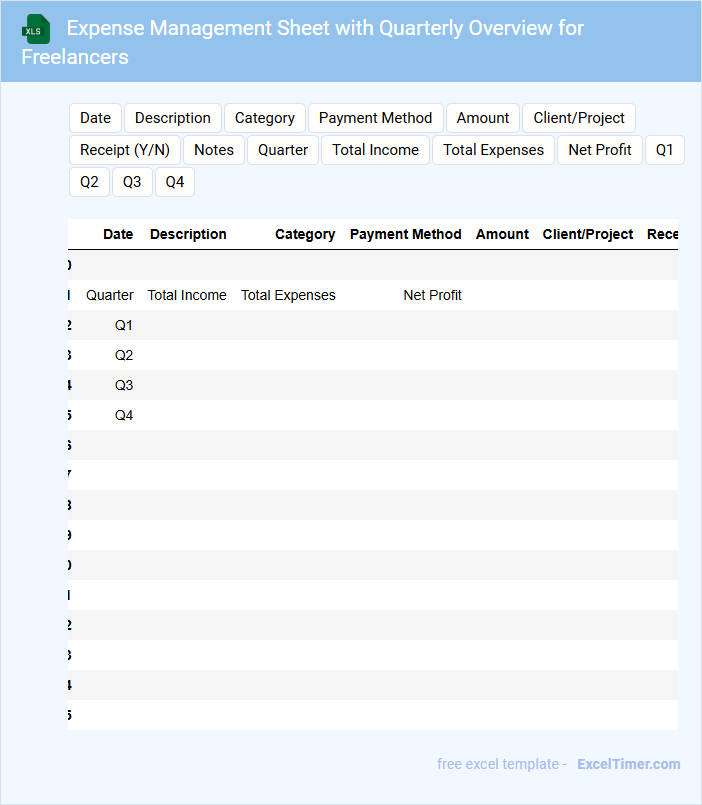Image resolution: width=702 pixels, height=805 pixels.
Task: Click the Client/Project column header in table
Action: 588,234
